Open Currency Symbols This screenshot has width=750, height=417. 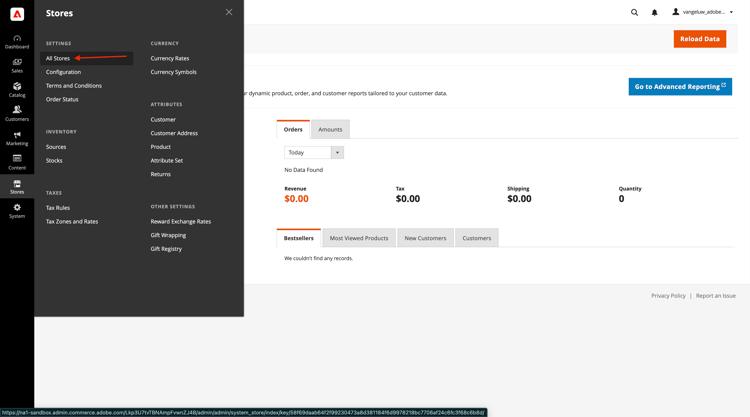[174, 72]
